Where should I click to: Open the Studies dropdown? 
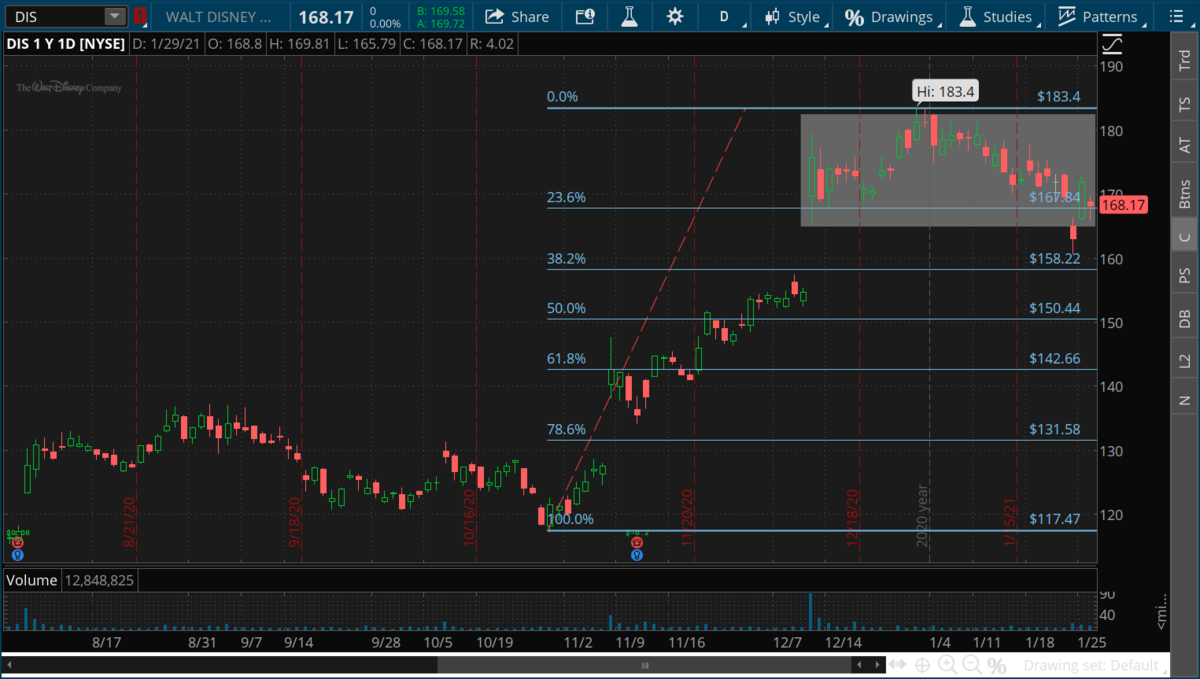click(999, 16)
